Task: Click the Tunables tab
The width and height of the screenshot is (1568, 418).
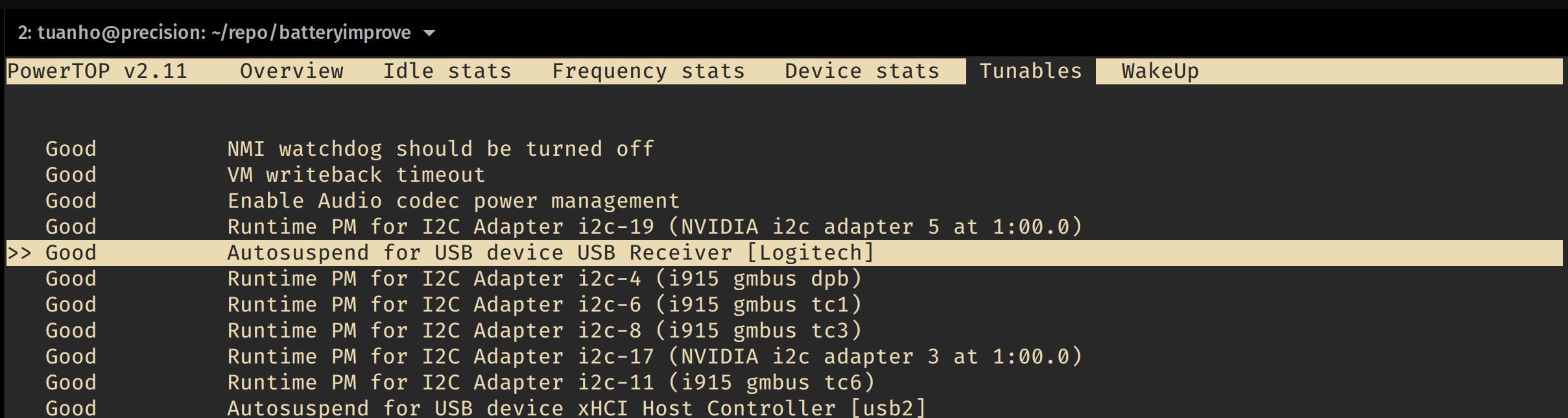Action: [1030, 71]
